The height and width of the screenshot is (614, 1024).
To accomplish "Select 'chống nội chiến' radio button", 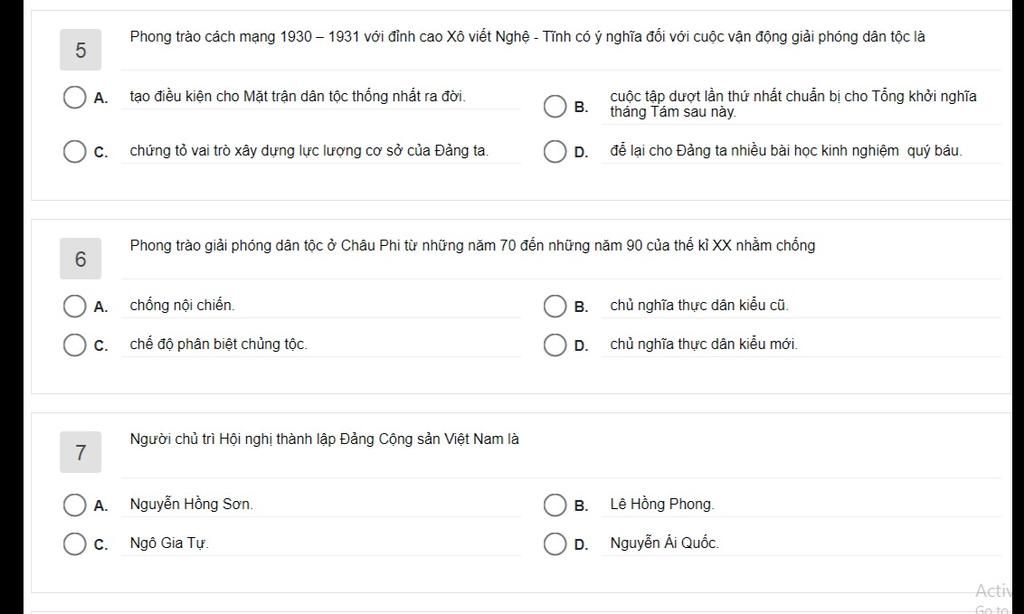I will click(74, 306).
